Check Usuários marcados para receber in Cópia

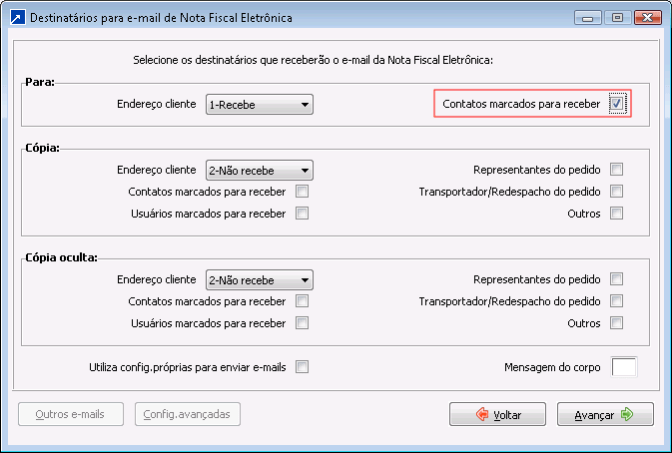[302, 213]
